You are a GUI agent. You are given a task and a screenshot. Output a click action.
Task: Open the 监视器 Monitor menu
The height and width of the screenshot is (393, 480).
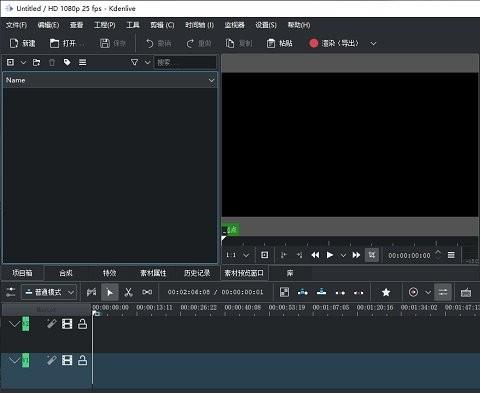tap(234, 25)
